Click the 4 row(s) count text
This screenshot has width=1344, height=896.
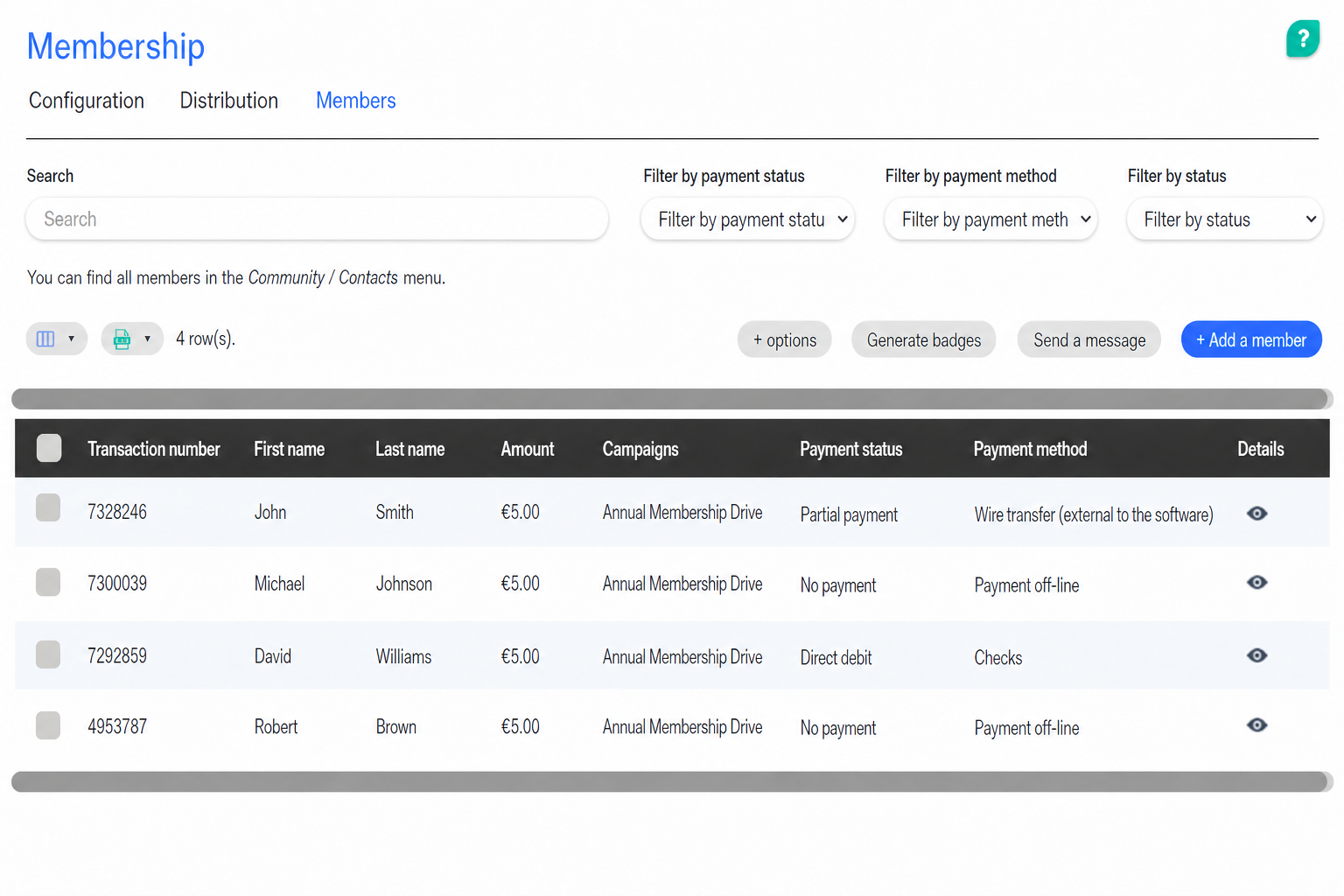[206, 339]
